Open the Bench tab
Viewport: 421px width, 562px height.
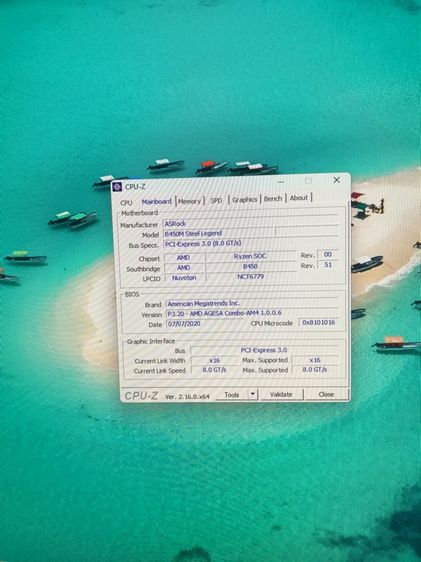273,199
